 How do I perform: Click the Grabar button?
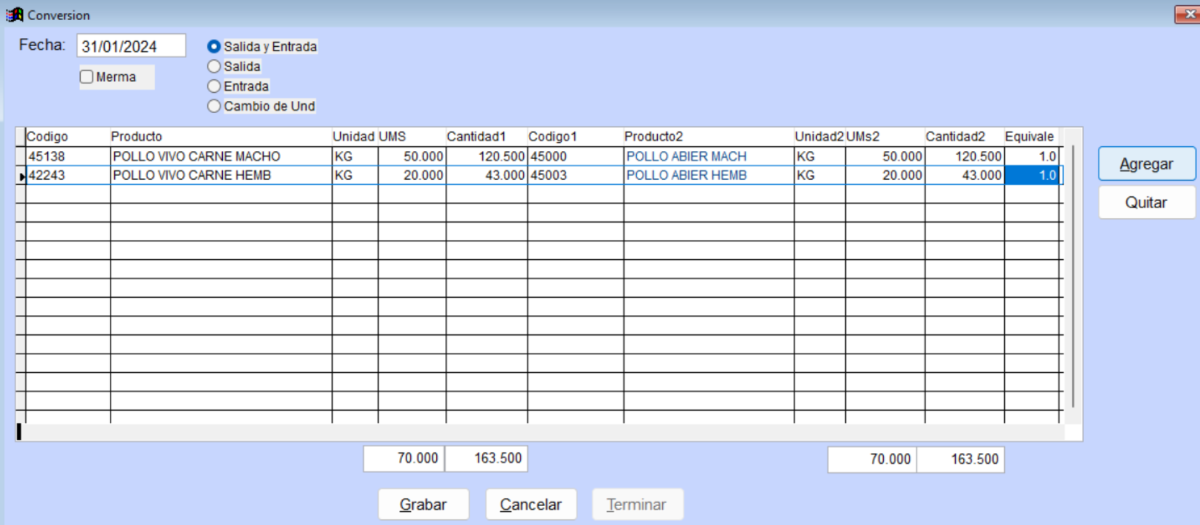point(423,505)
